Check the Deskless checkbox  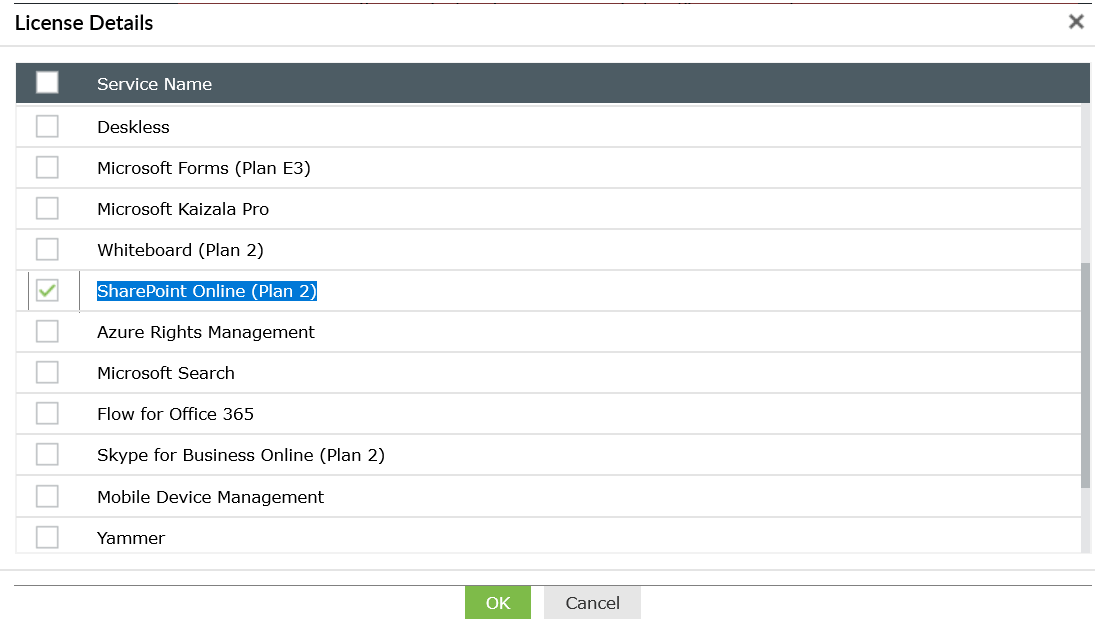coord(47,126)
